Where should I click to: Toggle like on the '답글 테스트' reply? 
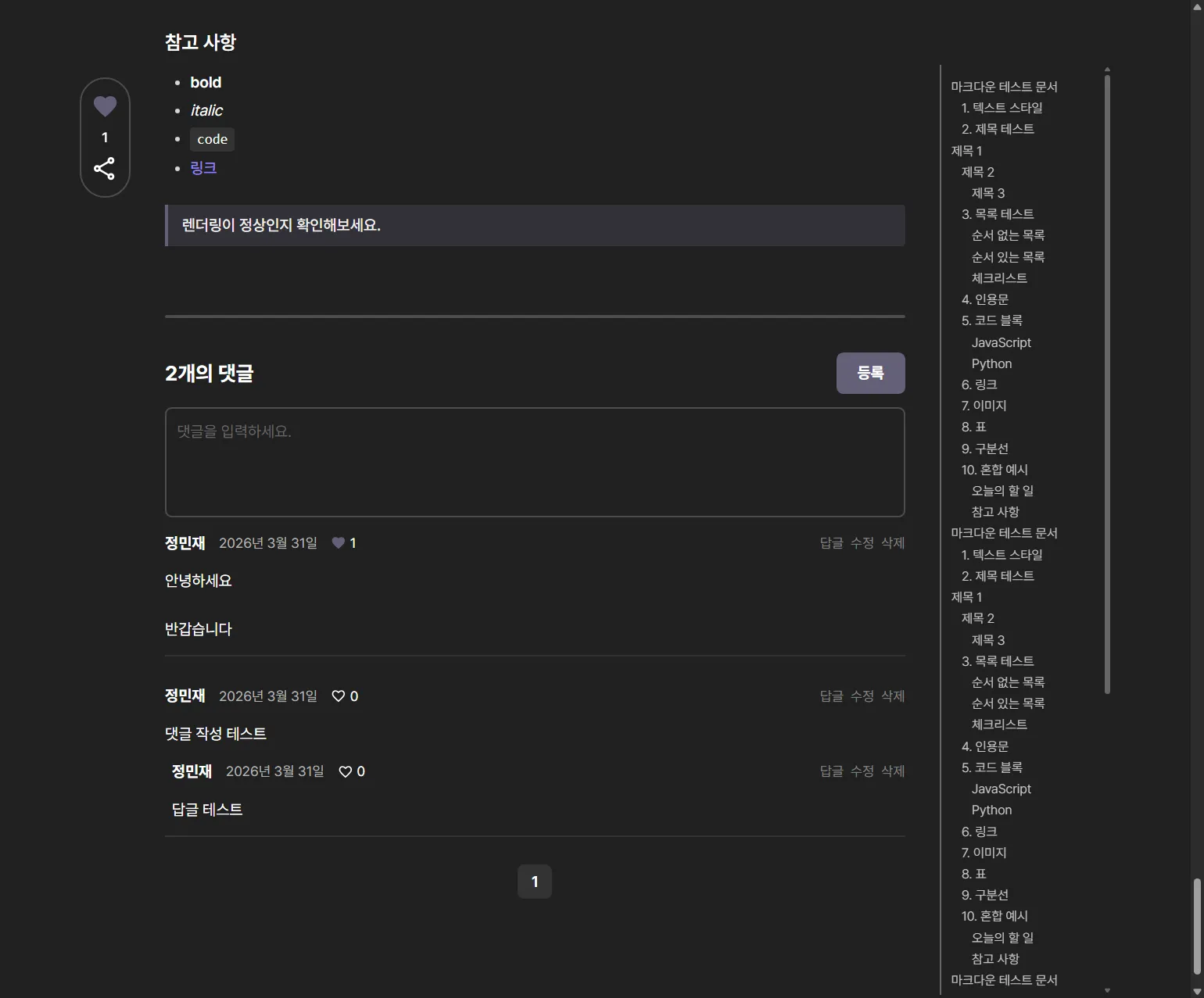[x=346, y=771]
